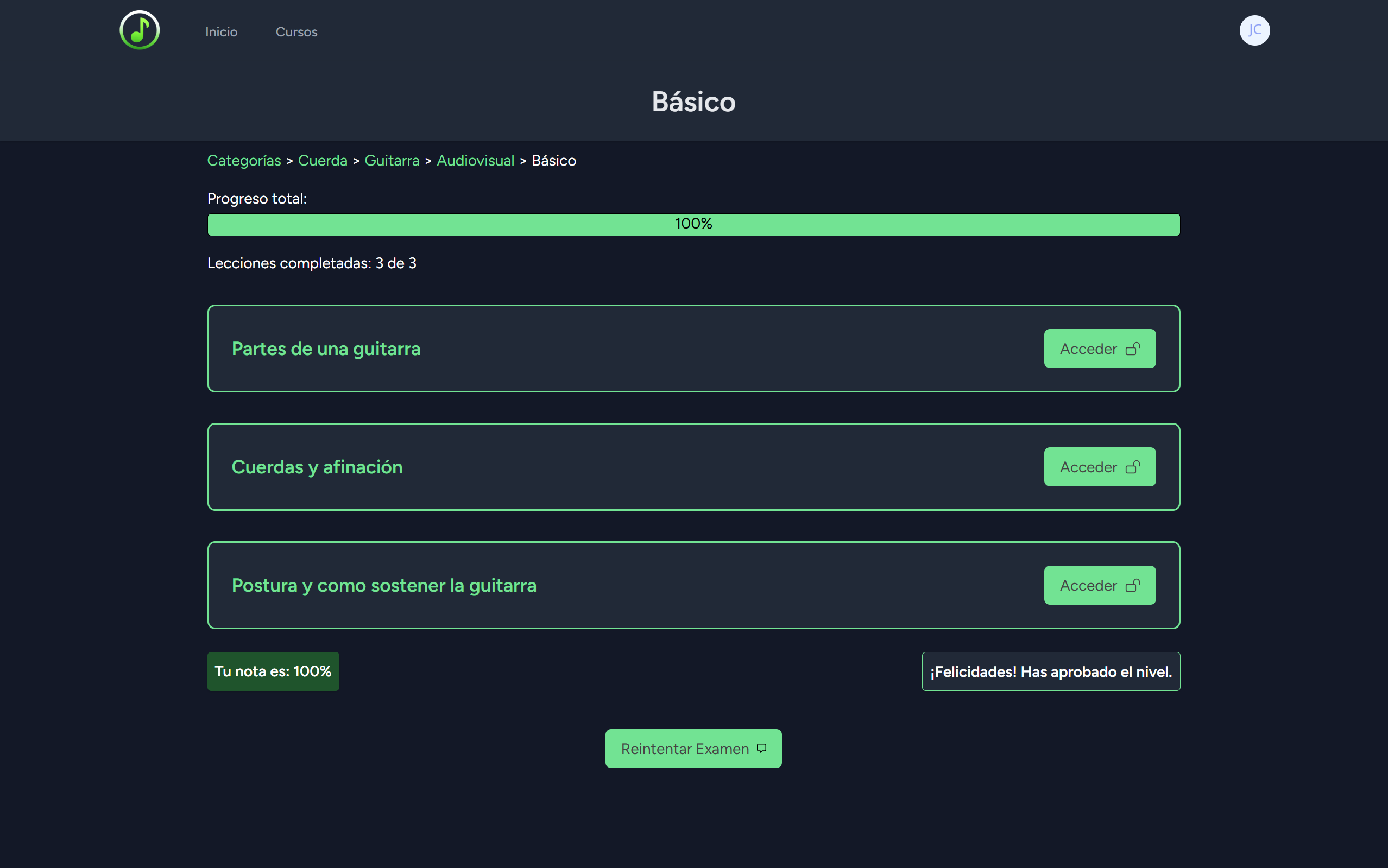Click the padlock icon on Partes de una guitarra

[x=1133, y=349]
